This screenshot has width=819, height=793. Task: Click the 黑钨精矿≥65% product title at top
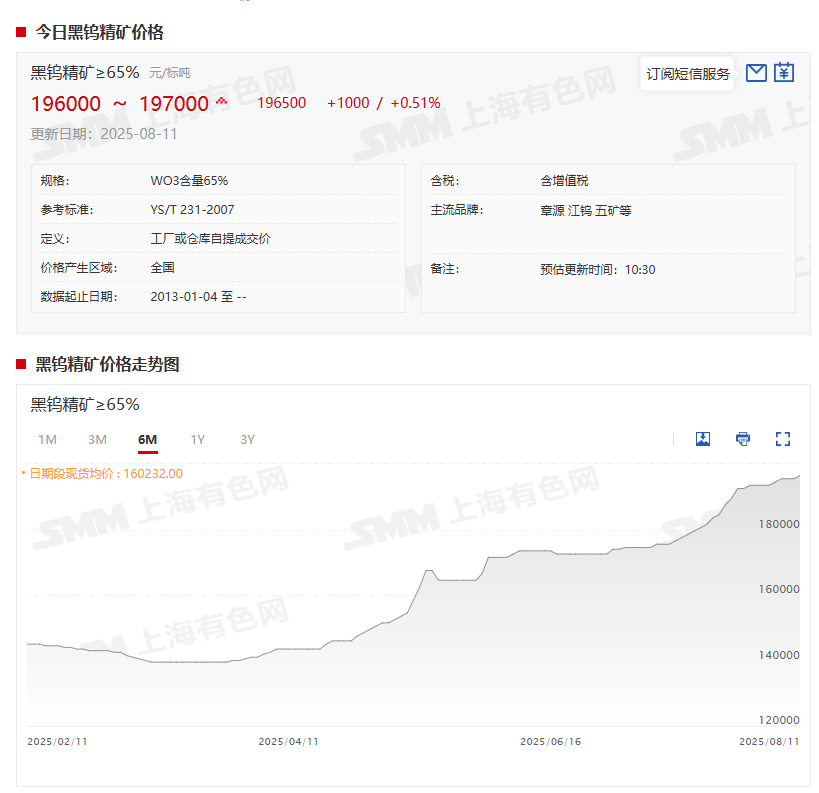[85, 72]
